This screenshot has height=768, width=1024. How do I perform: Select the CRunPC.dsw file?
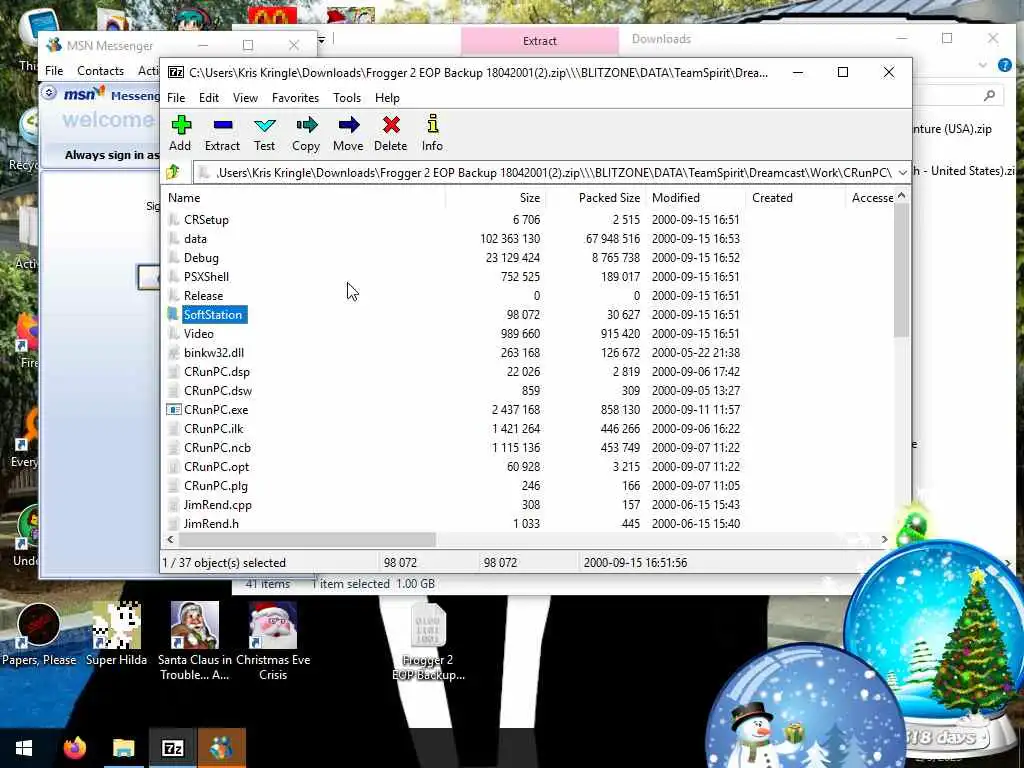click(217, 391)
